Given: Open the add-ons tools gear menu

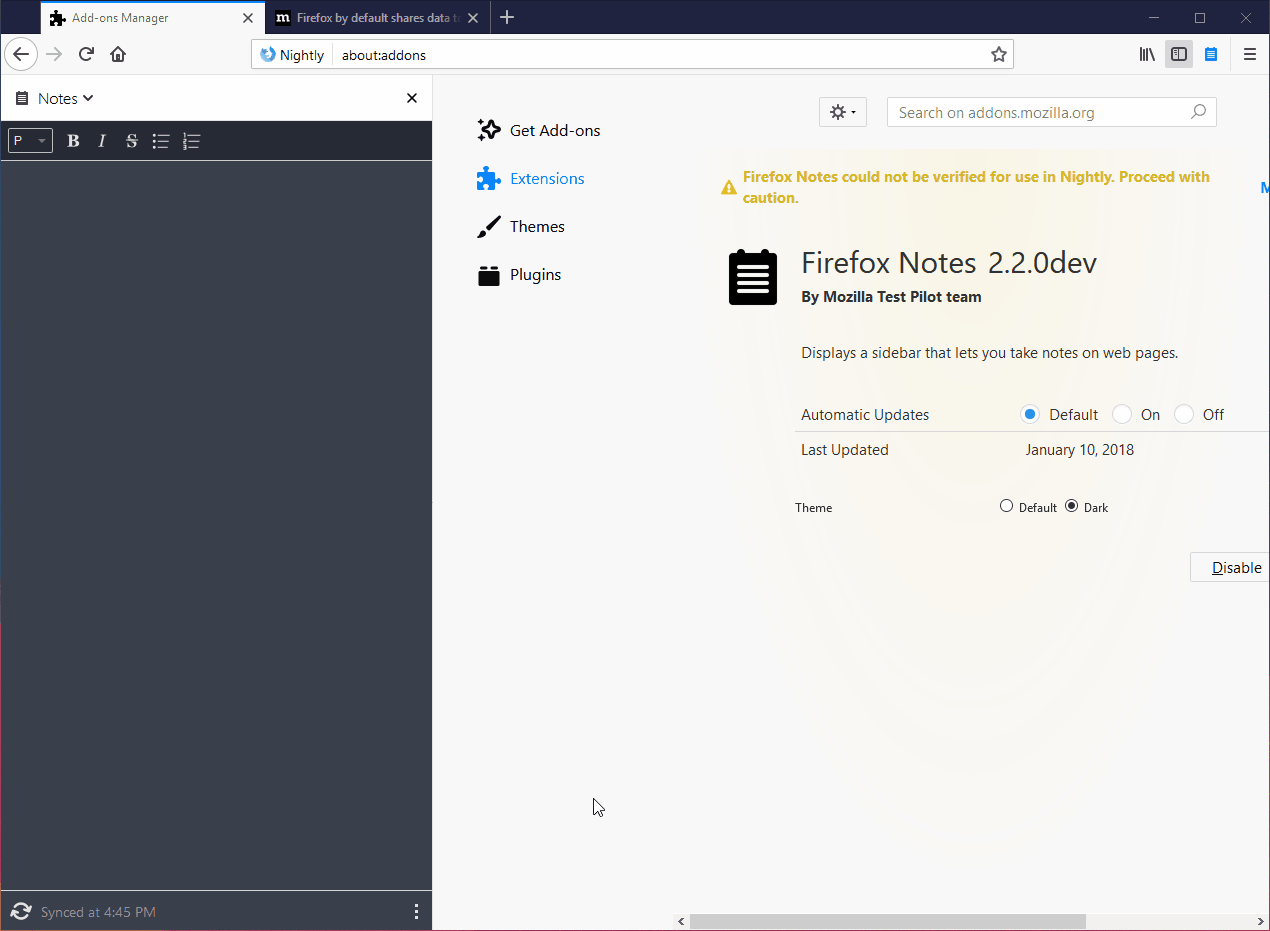Looking at the screenshot, I should pyautogui.click(x=843, y=112).
